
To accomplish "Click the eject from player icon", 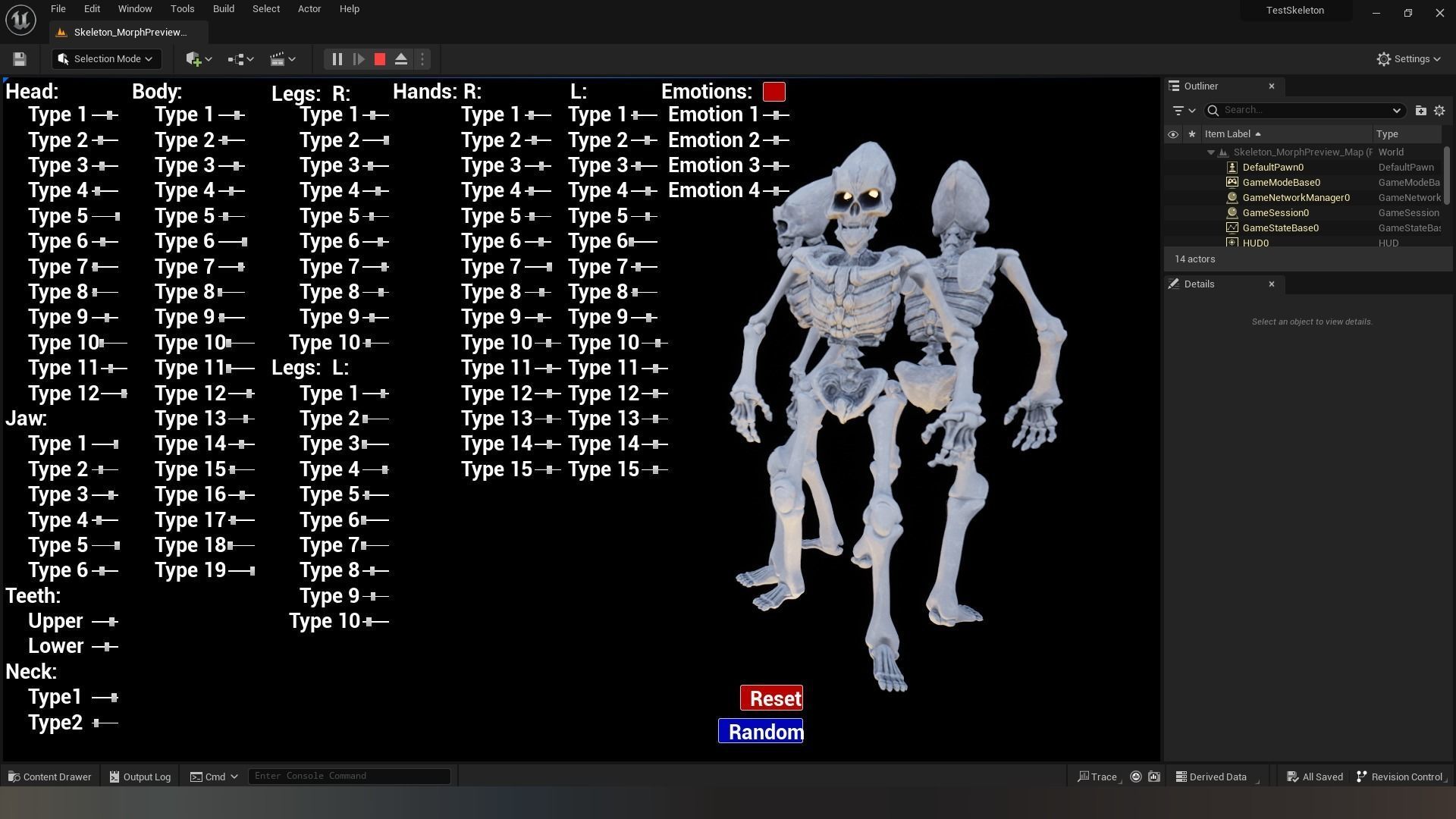I will pos(401,59).
